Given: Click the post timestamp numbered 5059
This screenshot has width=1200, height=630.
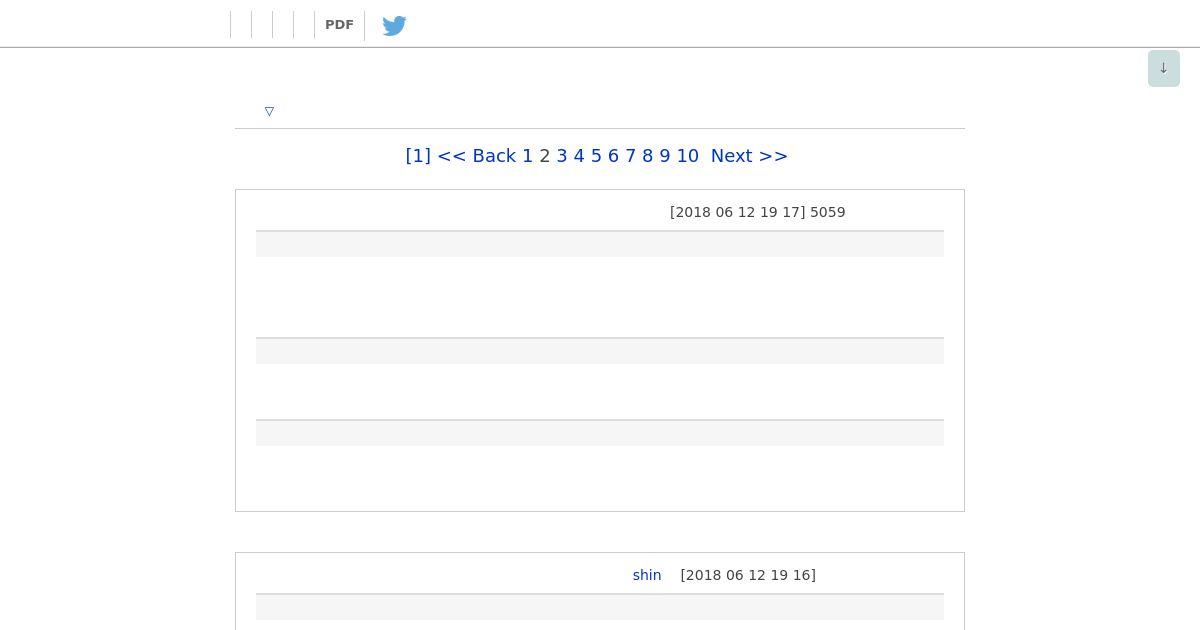Looking at the screenshot, I should tap(757, 212).
